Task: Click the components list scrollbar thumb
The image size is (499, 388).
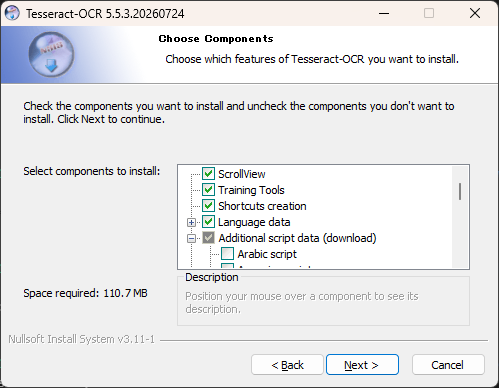Action: pos(460,191)
